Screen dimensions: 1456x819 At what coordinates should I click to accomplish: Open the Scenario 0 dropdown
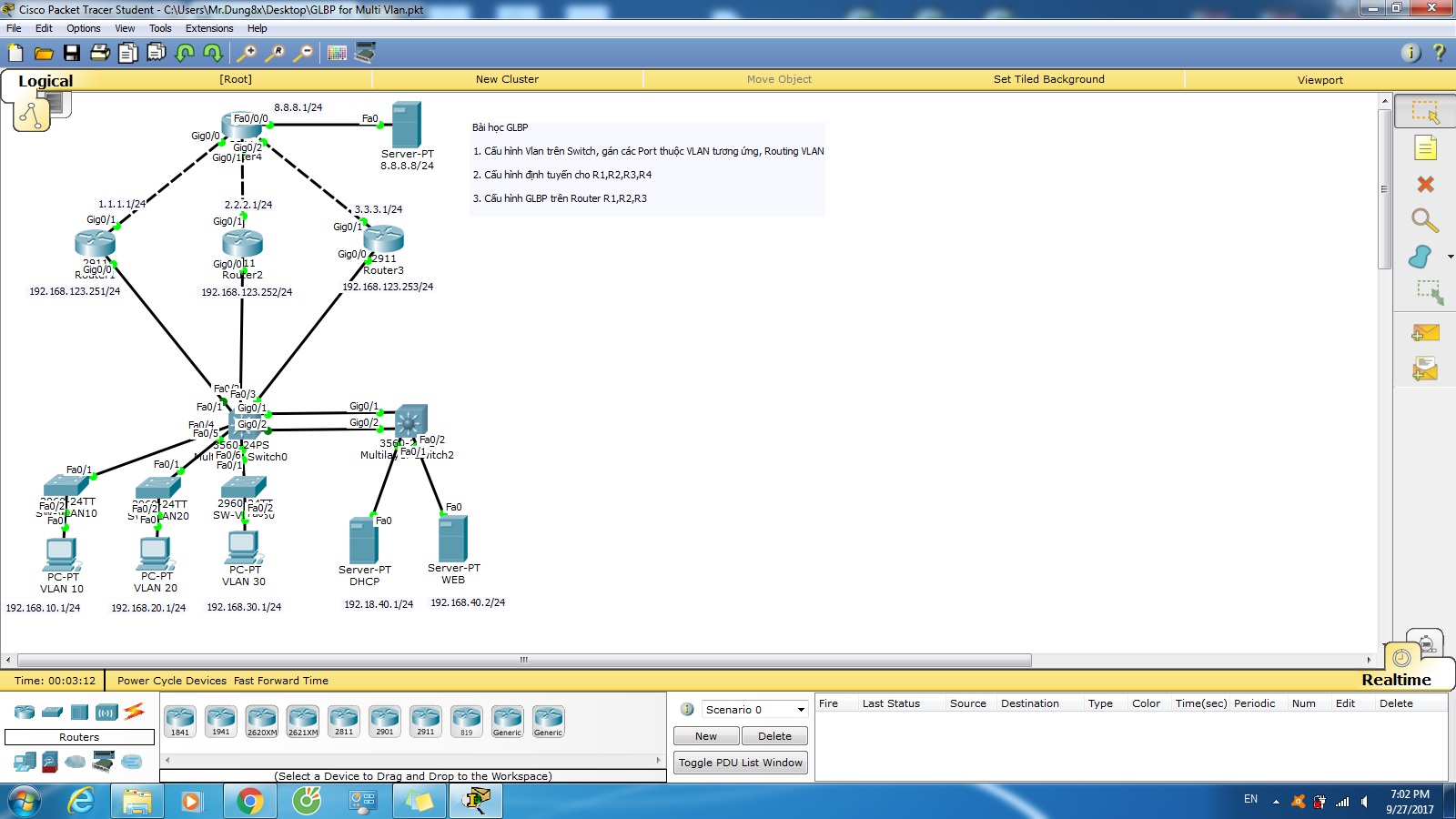tap(754, 710)
